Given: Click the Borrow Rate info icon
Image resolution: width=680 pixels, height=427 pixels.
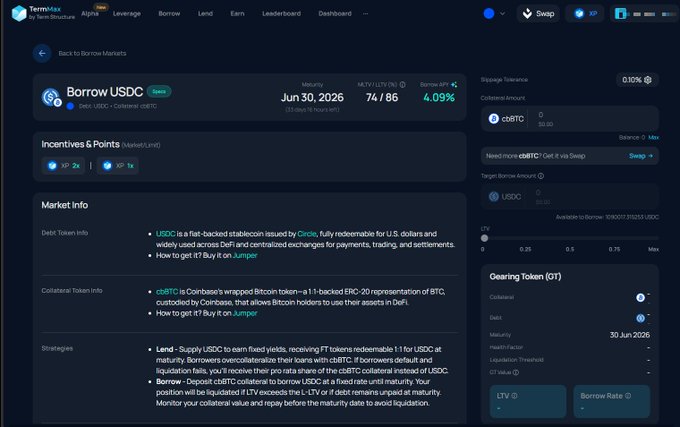Looking at the screenshot, I should (628, 396).
